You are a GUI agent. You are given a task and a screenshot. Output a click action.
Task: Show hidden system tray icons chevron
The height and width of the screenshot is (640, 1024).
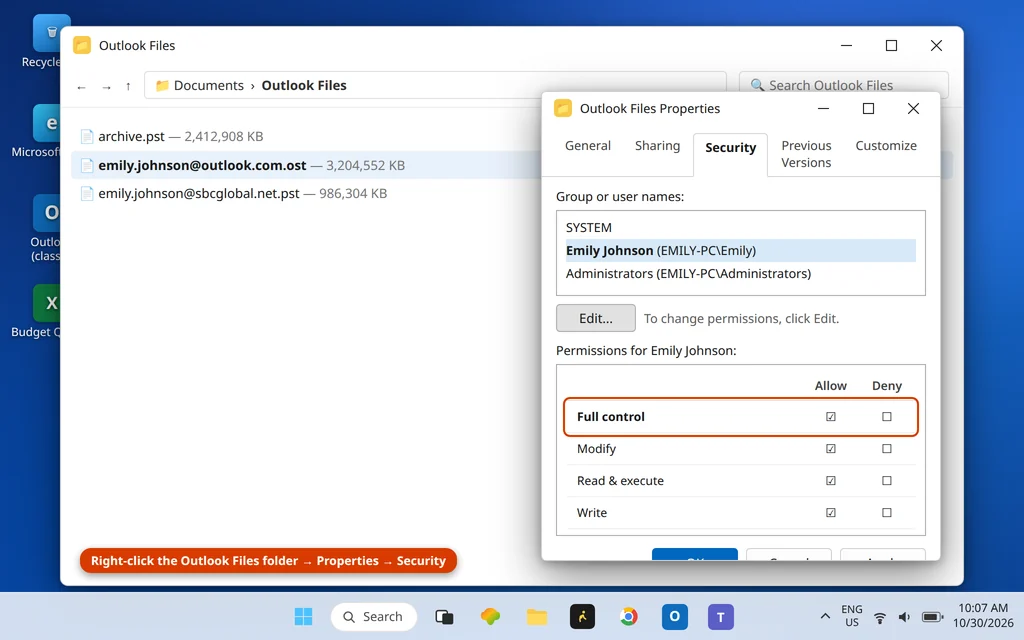click(x=825, y=616)
